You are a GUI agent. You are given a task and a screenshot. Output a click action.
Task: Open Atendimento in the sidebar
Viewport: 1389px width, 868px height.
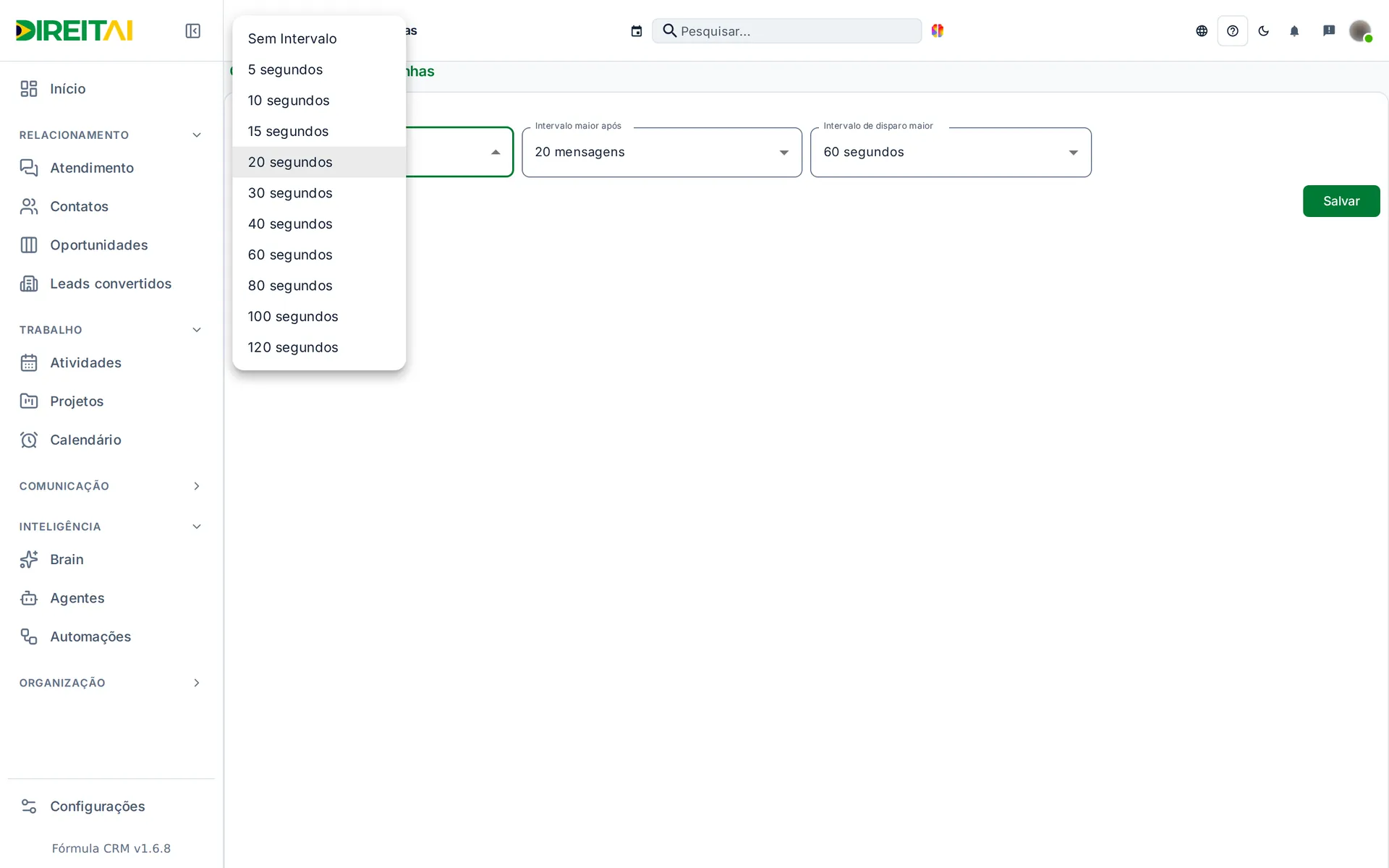[111, 168]
